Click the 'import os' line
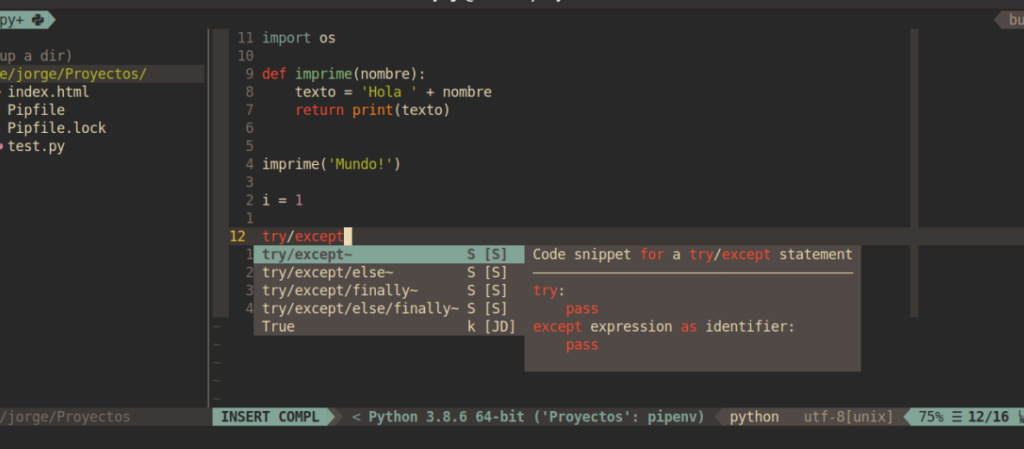 (x=298, y=38)
